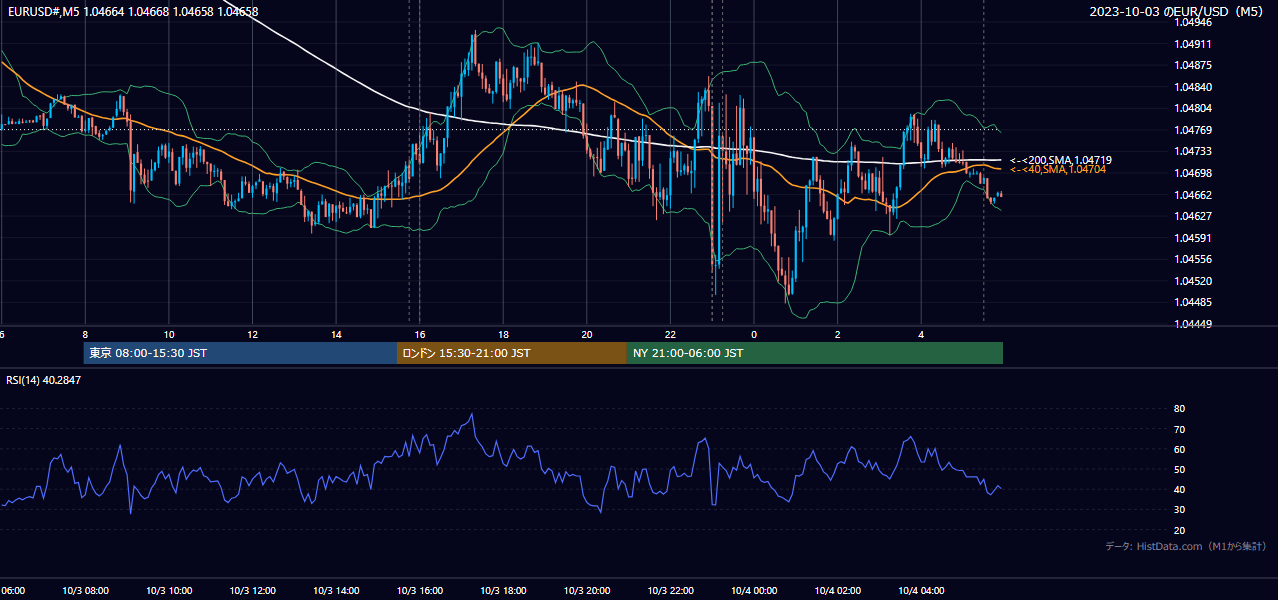Click the bottom axis label 10/3 20:00
Viewport: 1278px width, 600px height.
point(587,591)
